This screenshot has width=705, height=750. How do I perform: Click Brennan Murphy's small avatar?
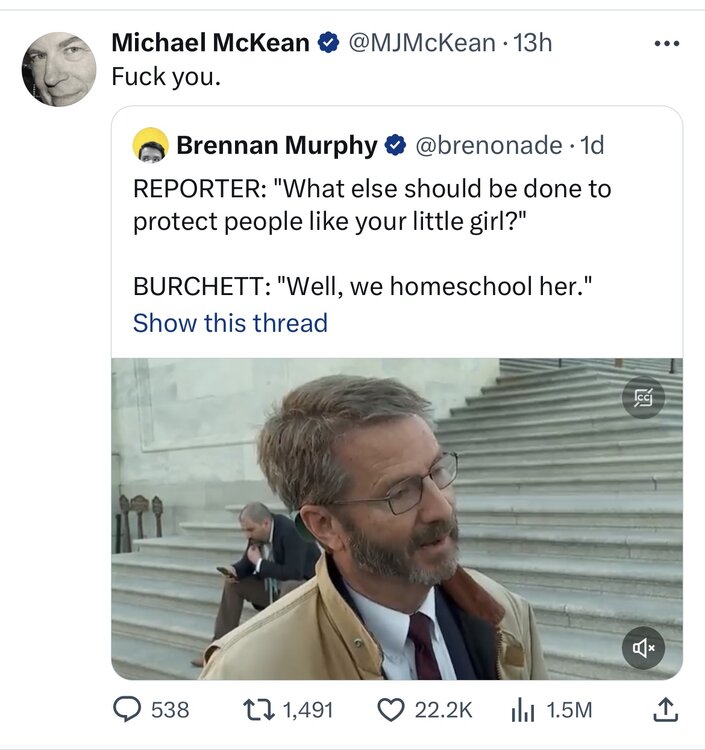coord(150,146)
